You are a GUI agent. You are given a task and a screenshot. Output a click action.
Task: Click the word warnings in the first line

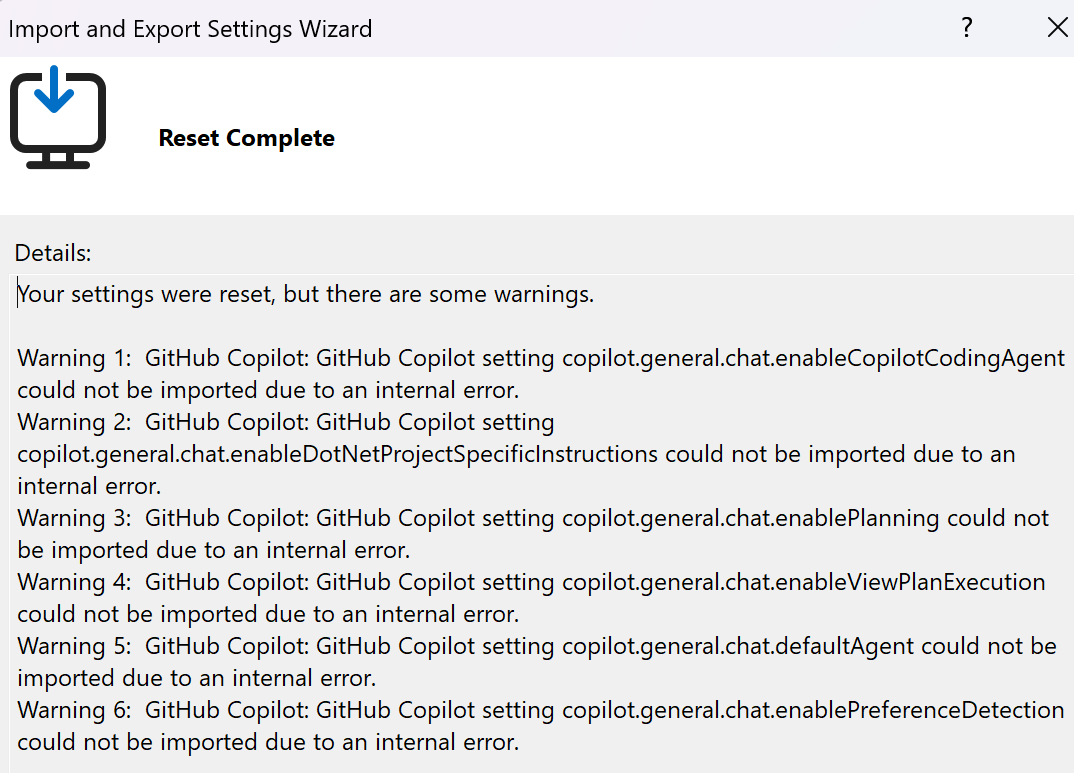click(x=548, y=295)
